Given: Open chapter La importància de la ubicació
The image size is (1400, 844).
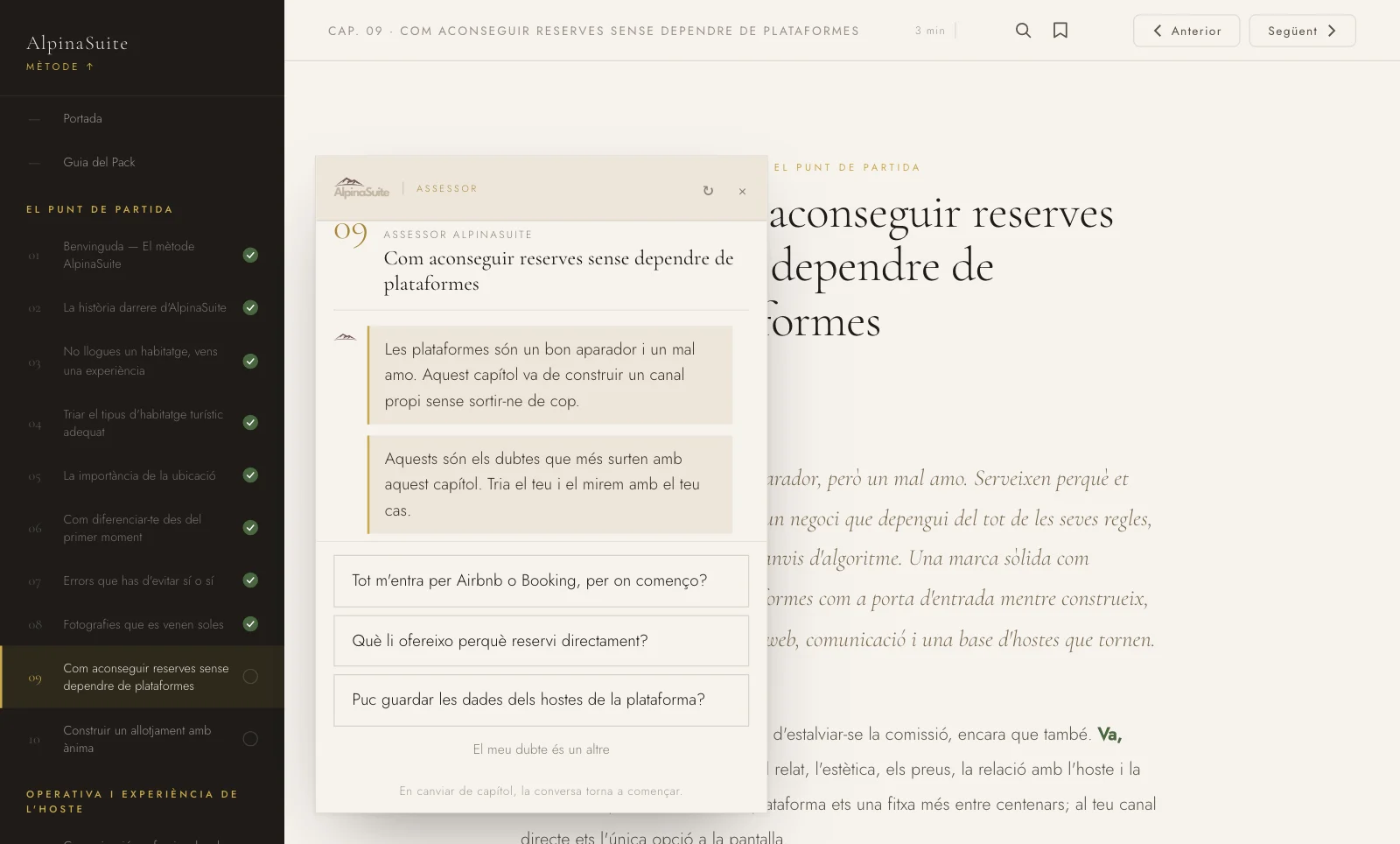Looking at the screenshot, I should [x=142, y=475].
